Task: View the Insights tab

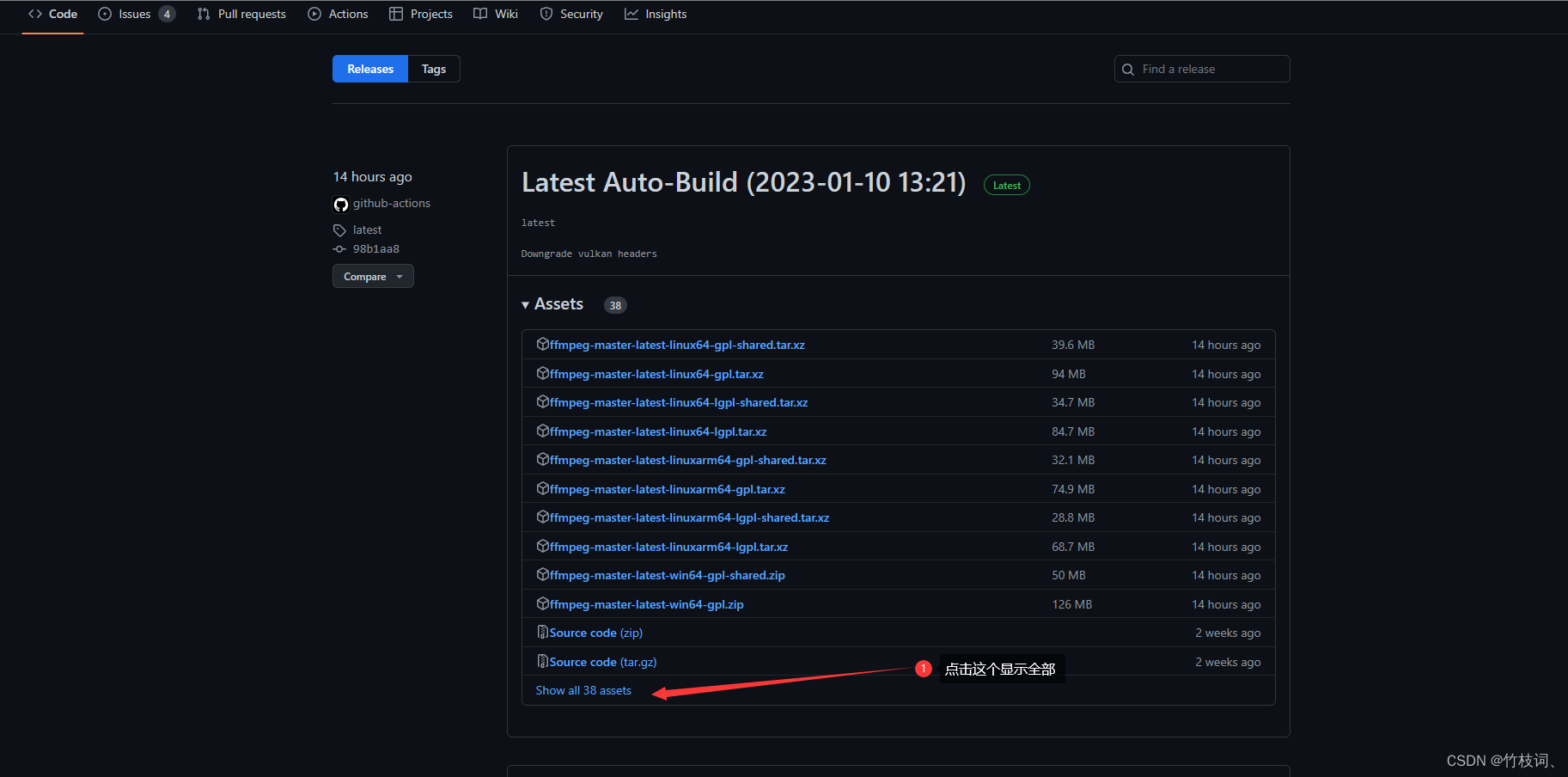Action: pos(656,14)
